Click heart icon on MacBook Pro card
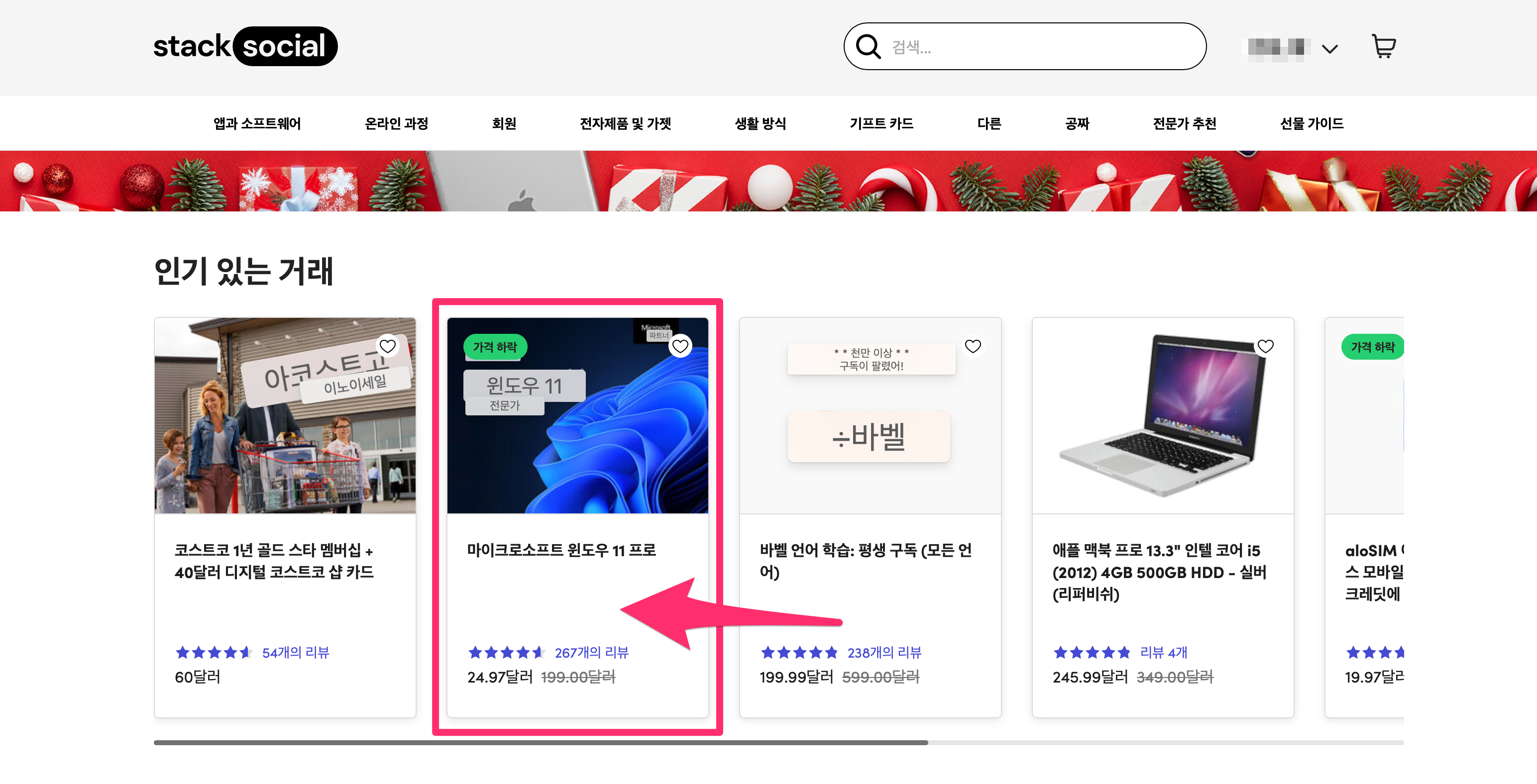 [x=1265, y=346]
